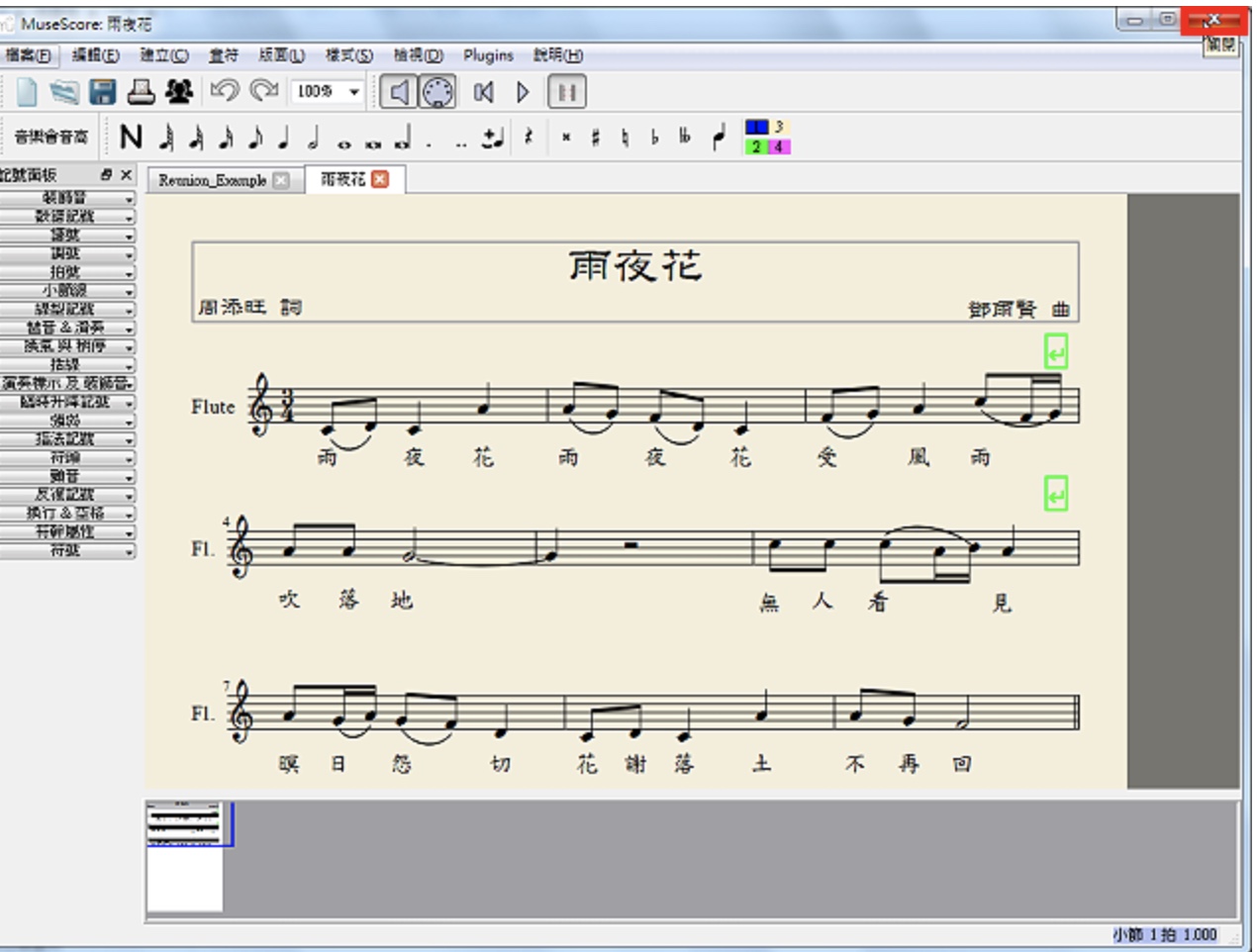The height and width of the screenshot is (952, 1257).
Task: Expand the 括號 palette
Action: (67, 365)
